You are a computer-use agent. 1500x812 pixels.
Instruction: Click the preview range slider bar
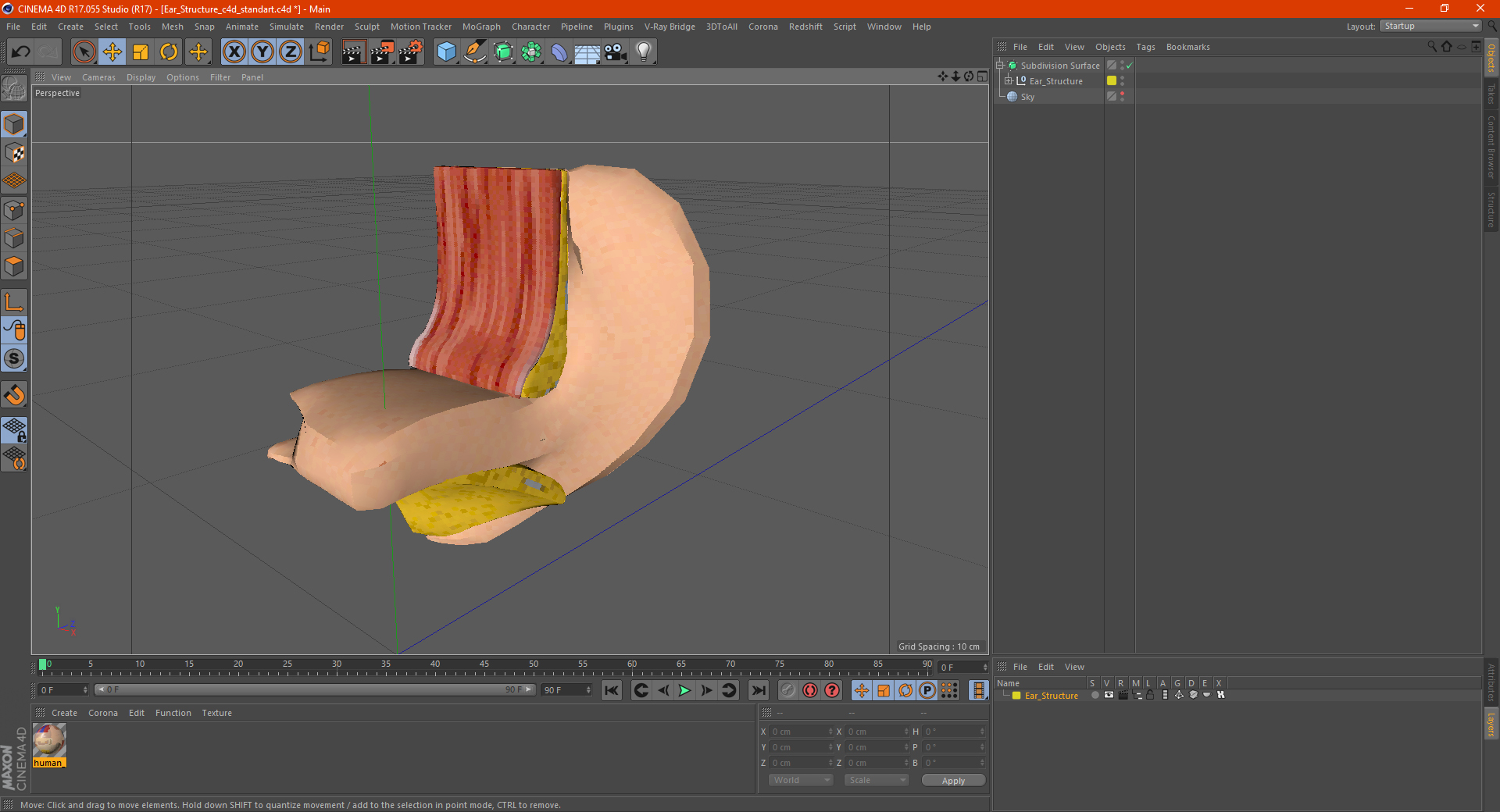tap(315, 689)
